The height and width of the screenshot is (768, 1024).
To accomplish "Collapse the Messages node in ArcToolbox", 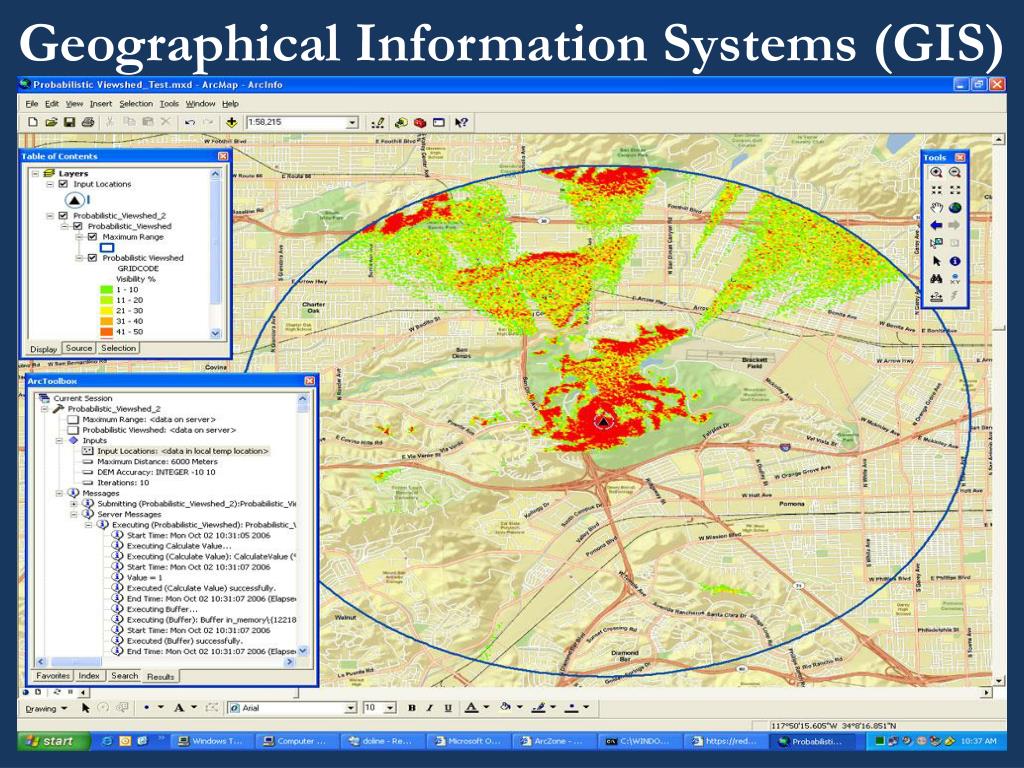I will [59, 493].
